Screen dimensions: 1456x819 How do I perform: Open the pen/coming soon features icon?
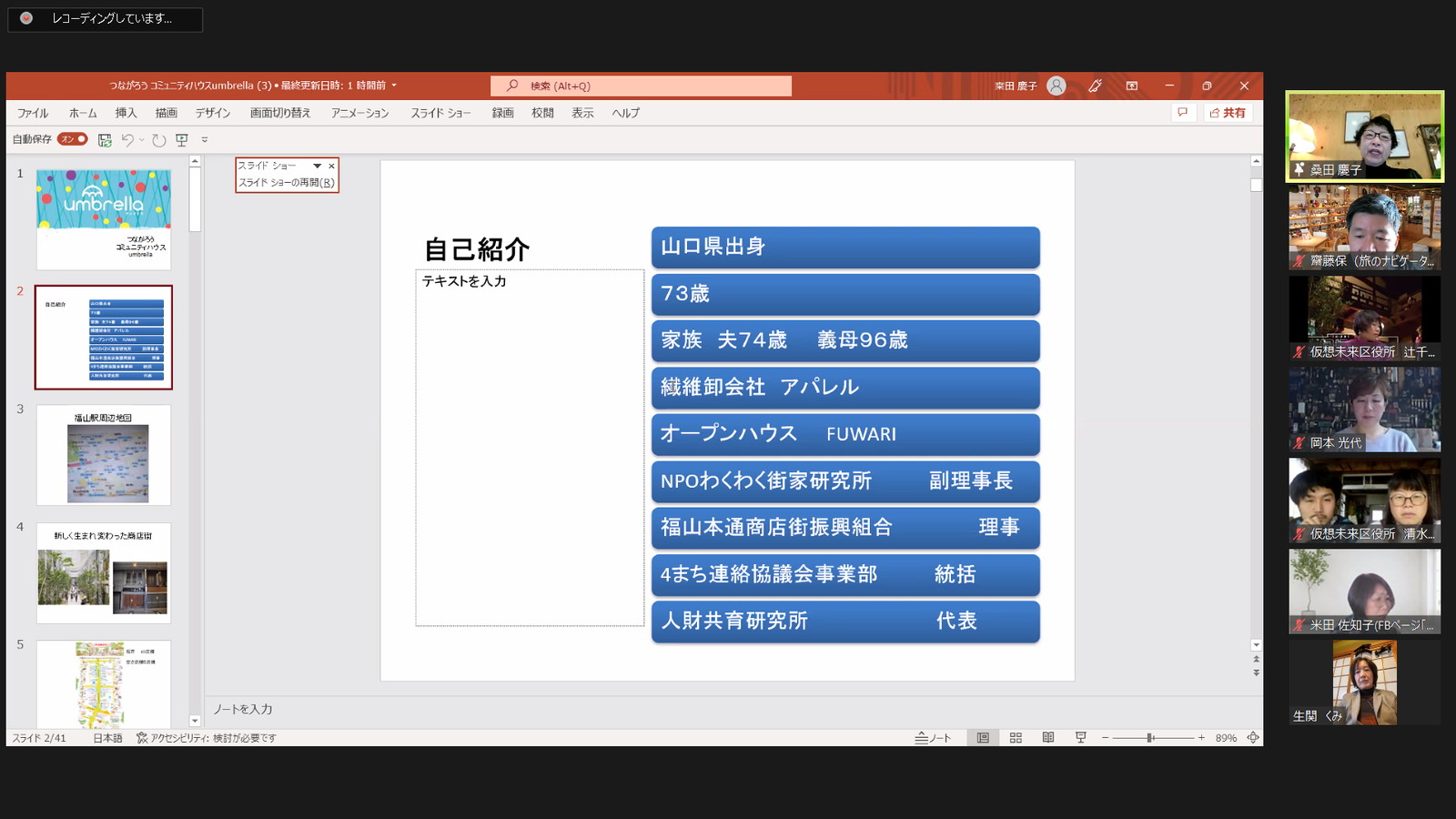[x=1095, y=86]
